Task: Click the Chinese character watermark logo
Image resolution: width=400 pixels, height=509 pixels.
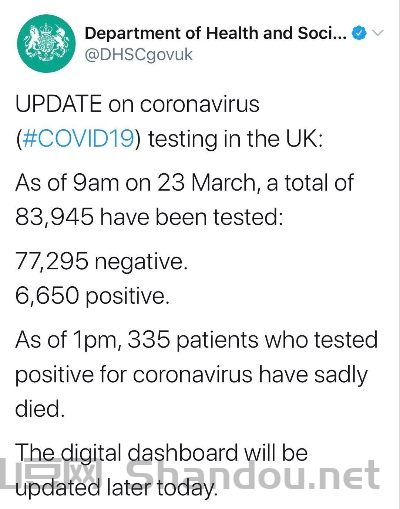Action: (51, 475)
